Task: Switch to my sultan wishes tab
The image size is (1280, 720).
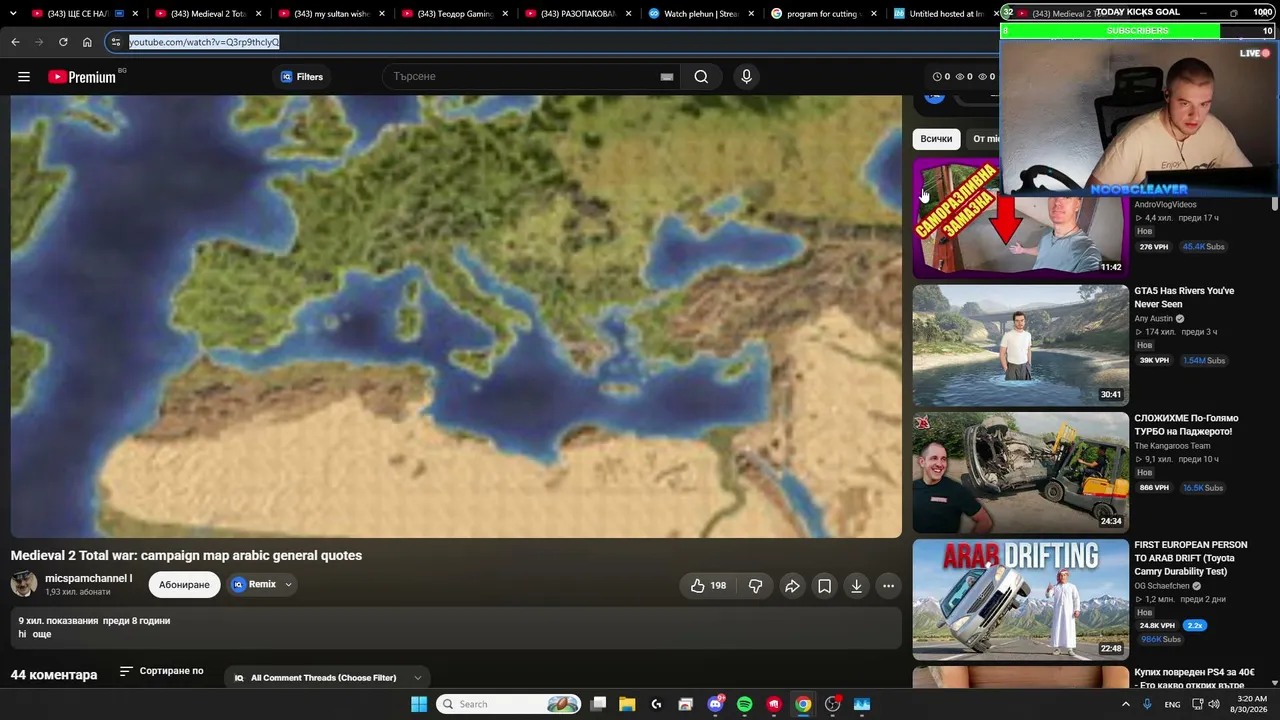Action: (331, 14)
